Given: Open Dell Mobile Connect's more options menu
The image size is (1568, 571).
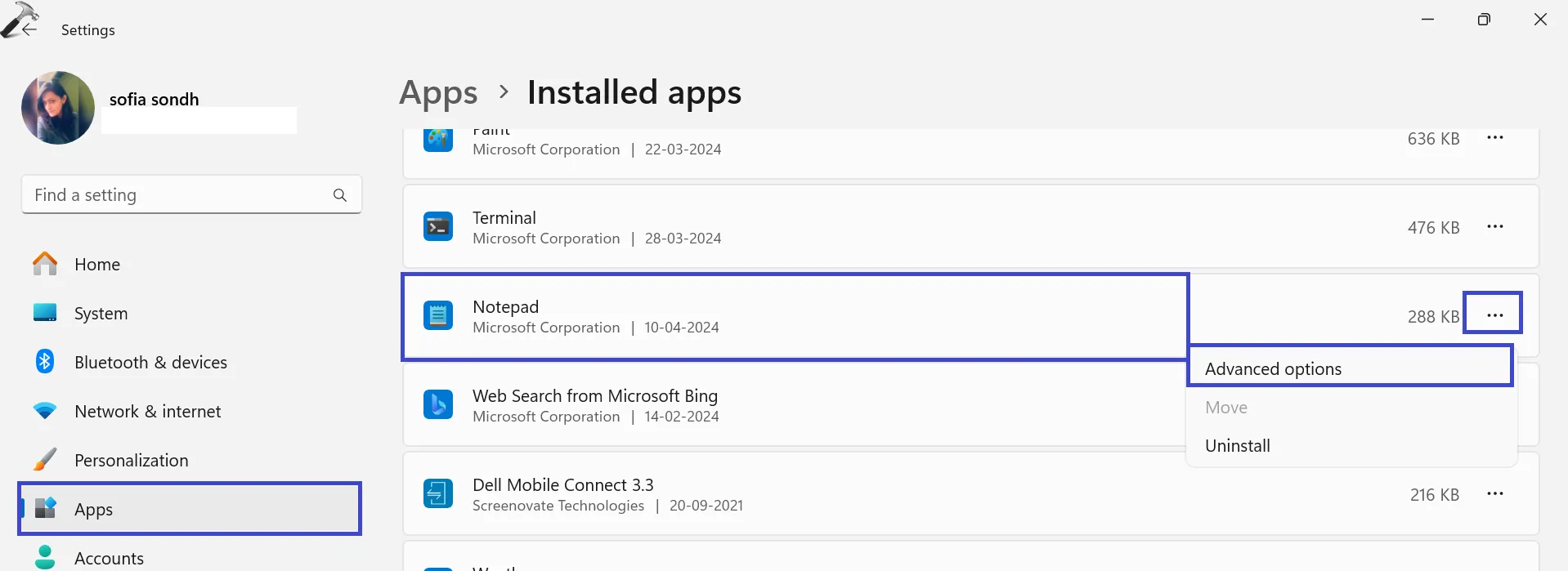Looking at the screenshot, I should 1494,493.
